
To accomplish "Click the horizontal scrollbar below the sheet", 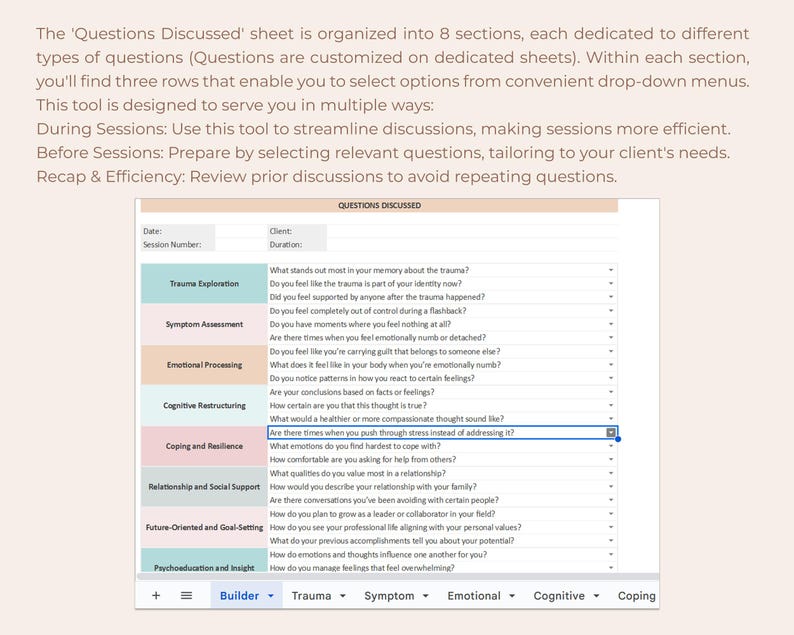I will point(398,576).
